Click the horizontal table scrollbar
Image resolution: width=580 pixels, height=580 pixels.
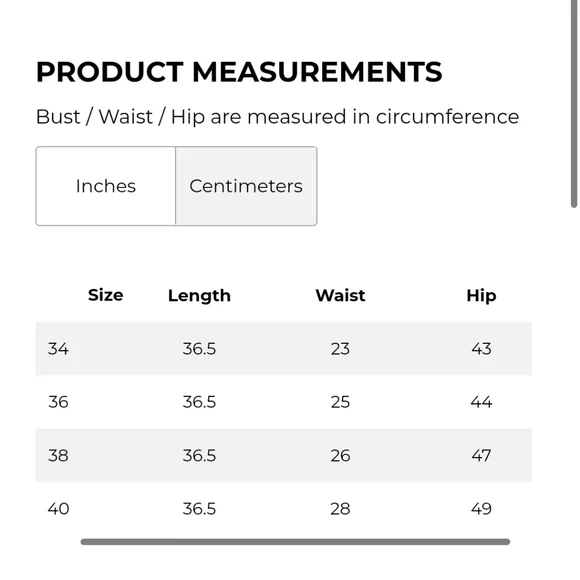(295, 542)
